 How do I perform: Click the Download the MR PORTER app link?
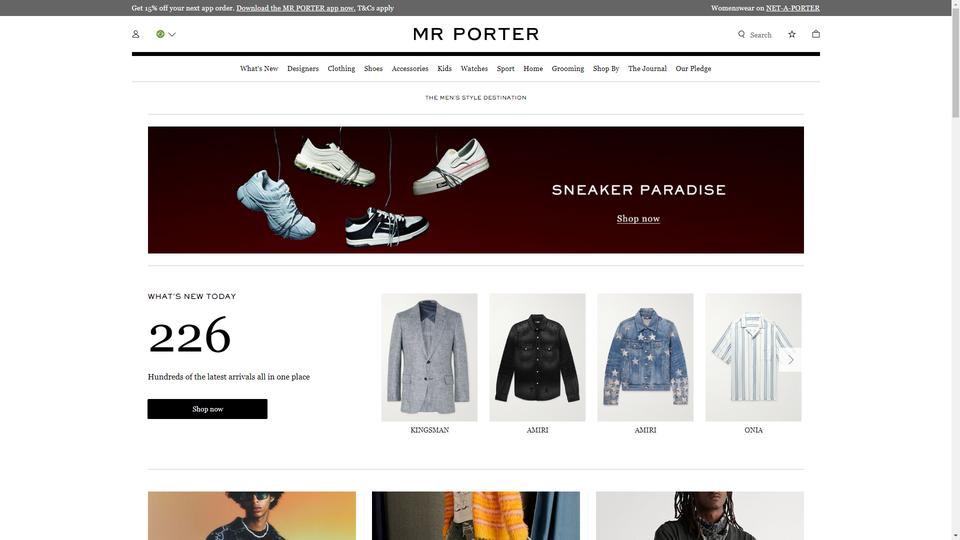point(296,8)
